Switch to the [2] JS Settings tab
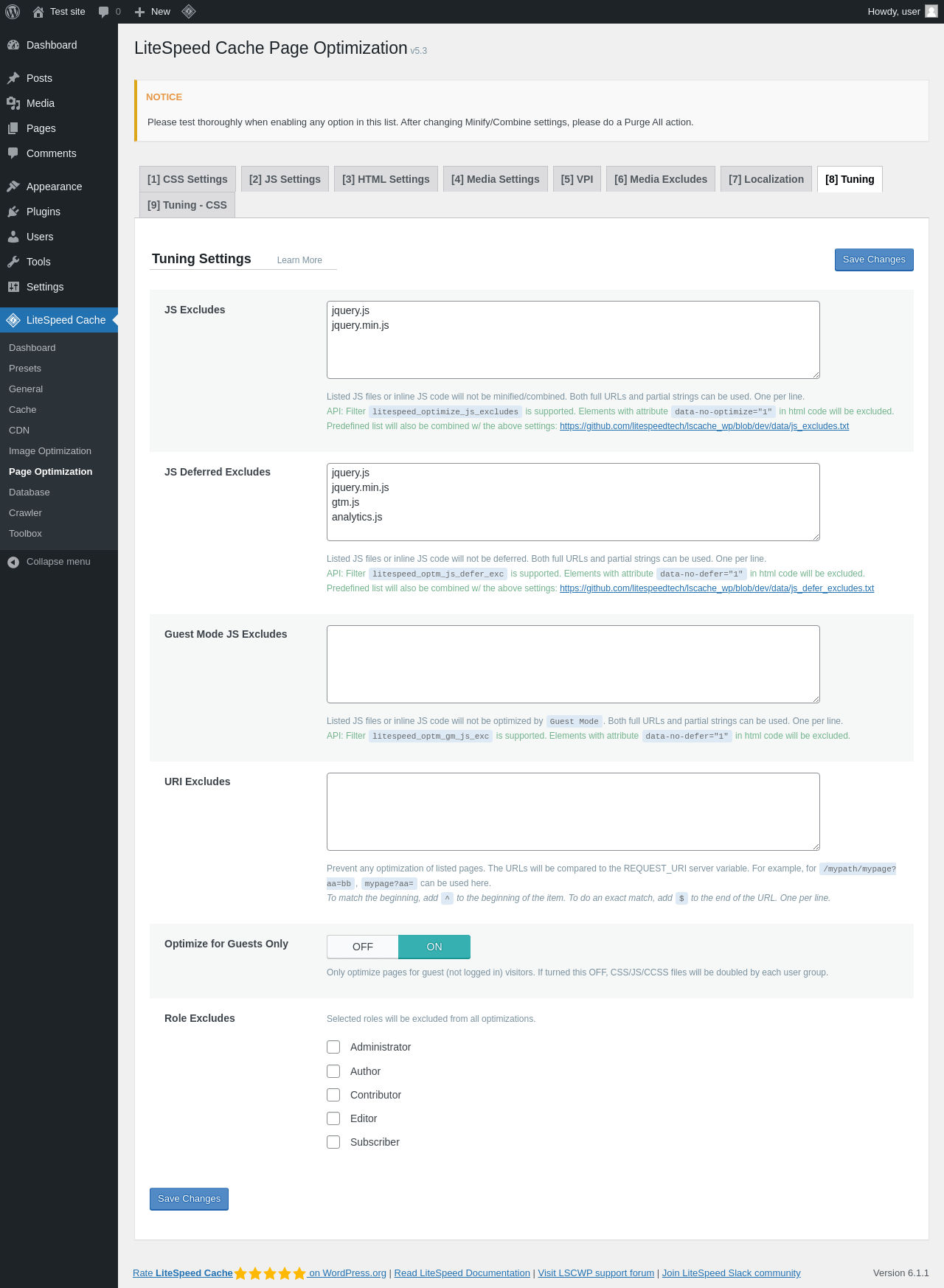Viewport: 944px width, 1288px height. pos(285,179)
